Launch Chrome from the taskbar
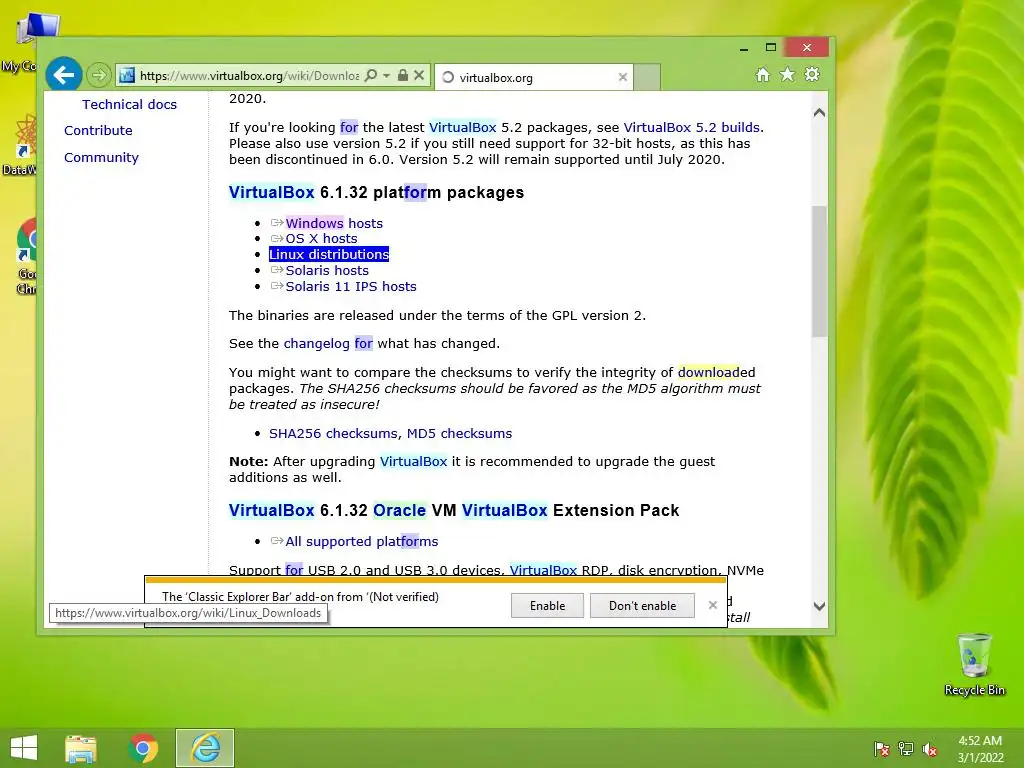The height and width of the screenshot is (768, 1024). pos(143,748)
